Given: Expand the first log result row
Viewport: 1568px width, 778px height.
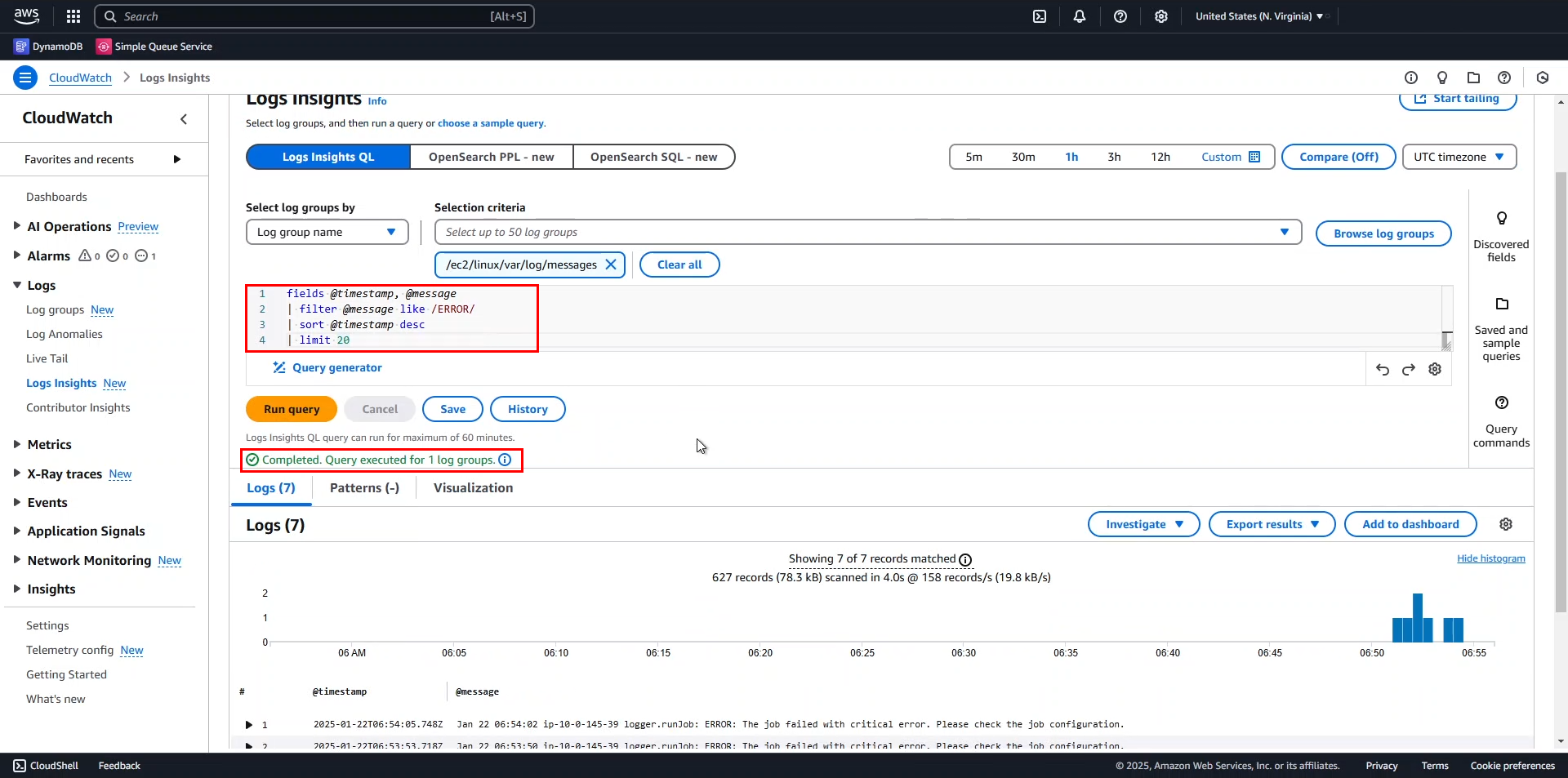Looking at the screenshot, I should [x=249, y=725].
